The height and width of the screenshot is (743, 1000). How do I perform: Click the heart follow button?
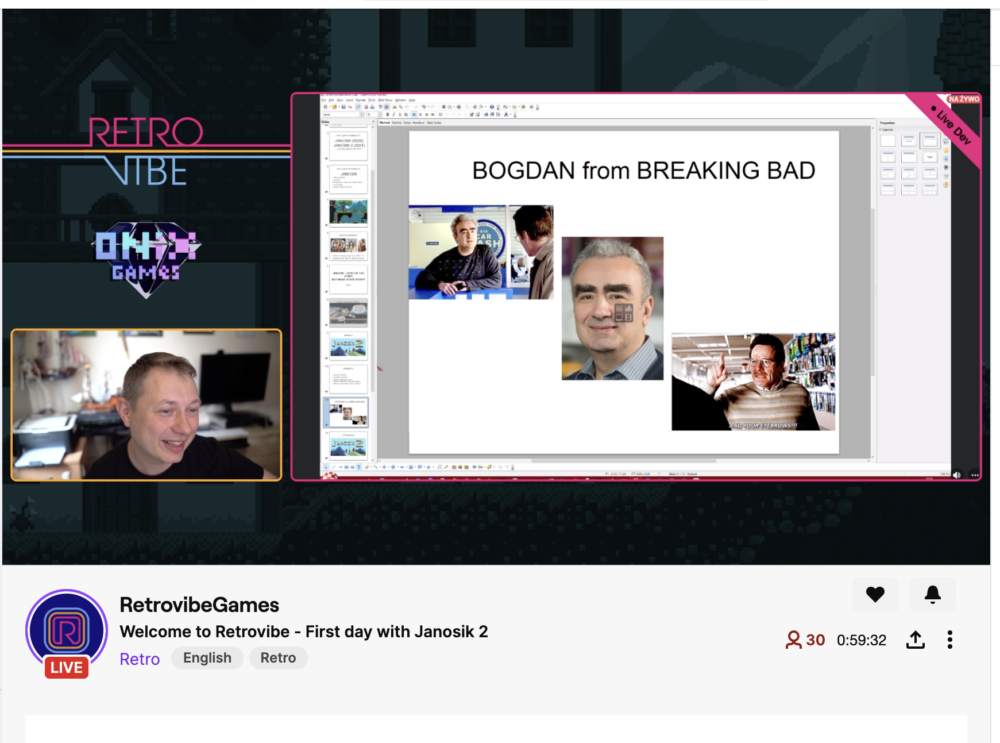(875, 594)
